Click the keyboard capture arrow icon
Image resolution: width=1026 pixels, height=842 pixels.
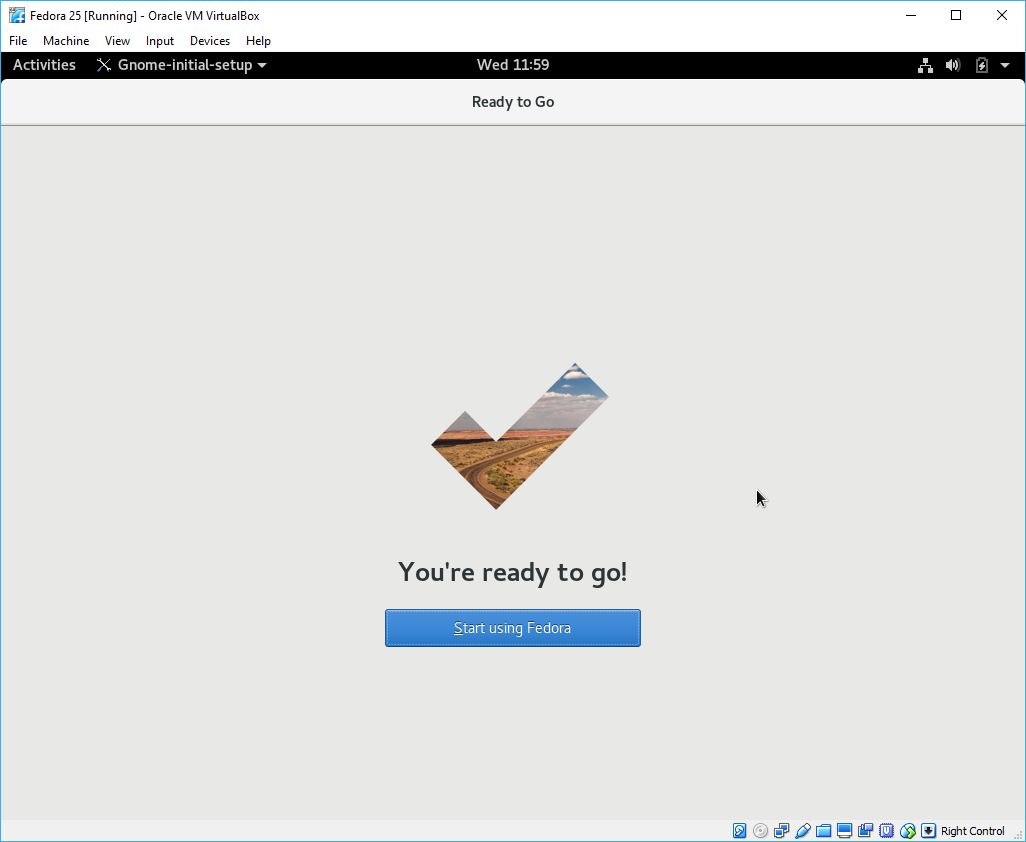coord(928,831)
